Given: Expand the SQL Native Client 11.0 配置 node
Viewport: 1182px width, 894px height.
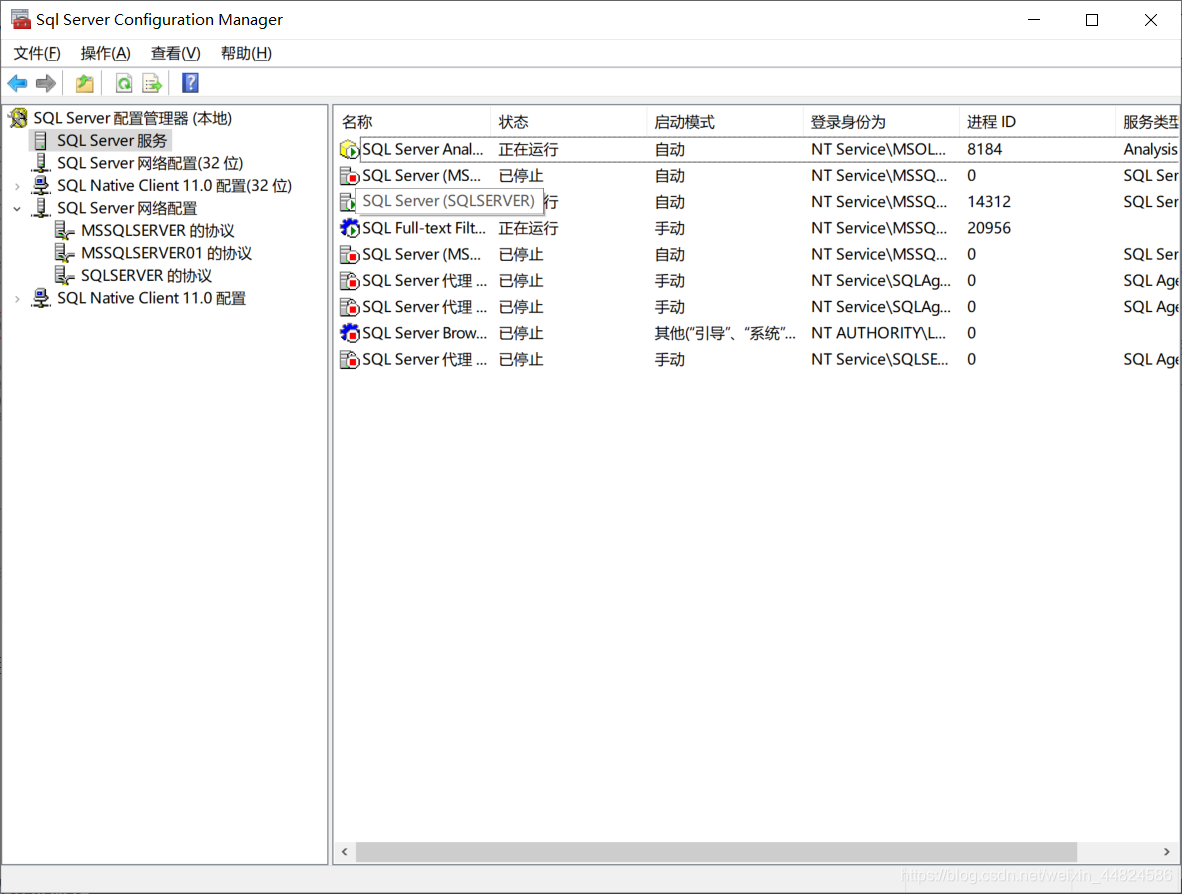Looking at the screenshot, I should (17, 299).
